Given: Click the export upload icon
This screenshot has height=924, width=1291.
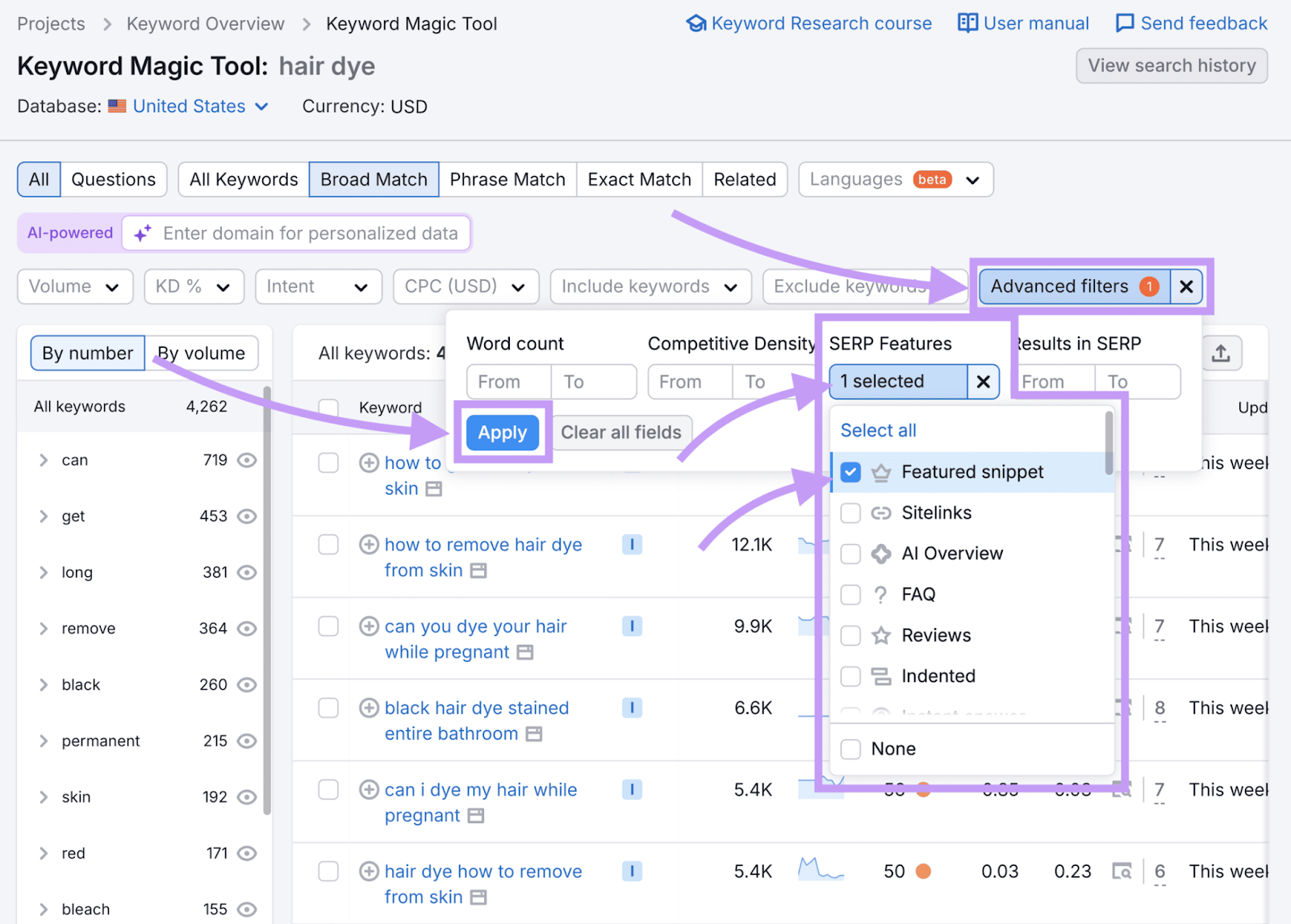Looking at the screenshot, I should click(1221, 353).
